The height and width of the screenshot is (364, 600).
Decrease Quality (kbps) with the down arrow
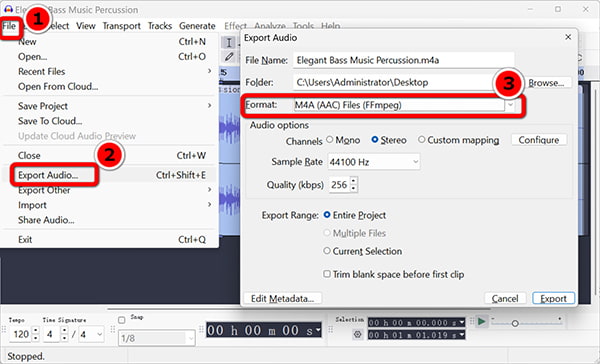[x=354, y=188]
